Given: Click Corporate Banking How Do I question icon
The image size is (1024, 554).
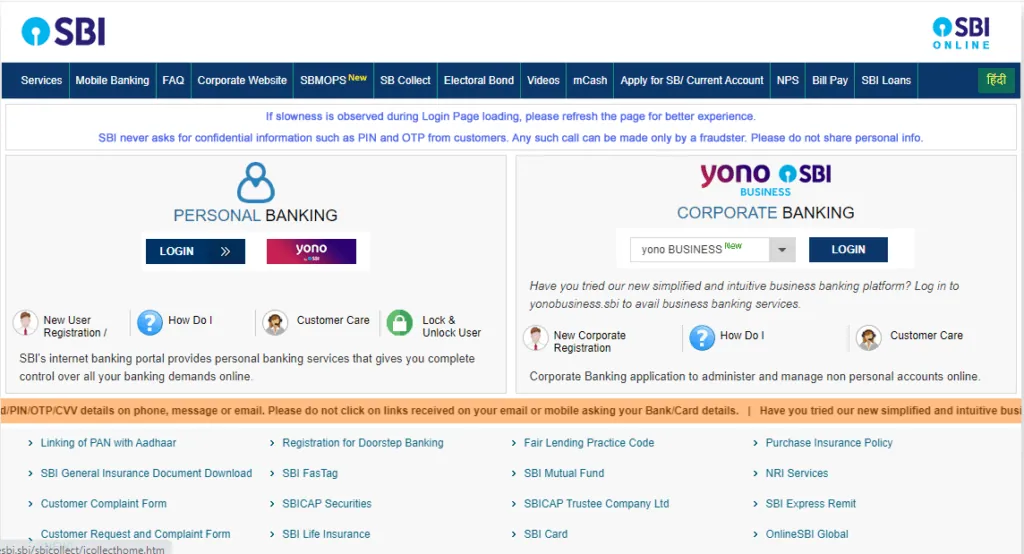Looking at the screenshot, I should pyautogui.click(x=702, y=338).
